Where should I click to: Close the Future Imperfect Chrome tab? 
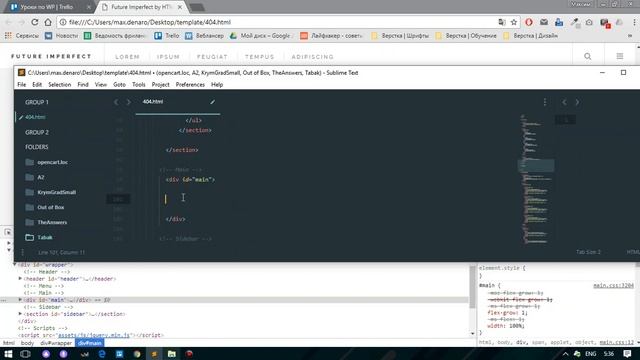pyautogui.click(x=180, y=7)
